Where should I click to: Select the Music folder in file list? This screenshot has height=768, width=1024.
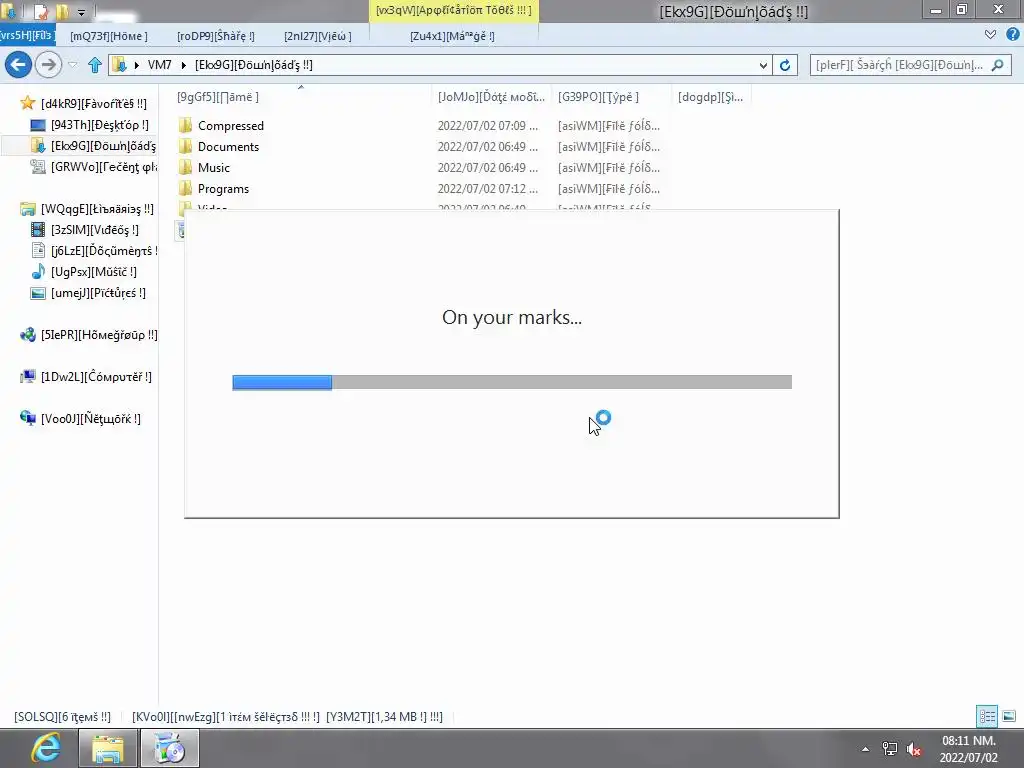[x=214, y=167]
